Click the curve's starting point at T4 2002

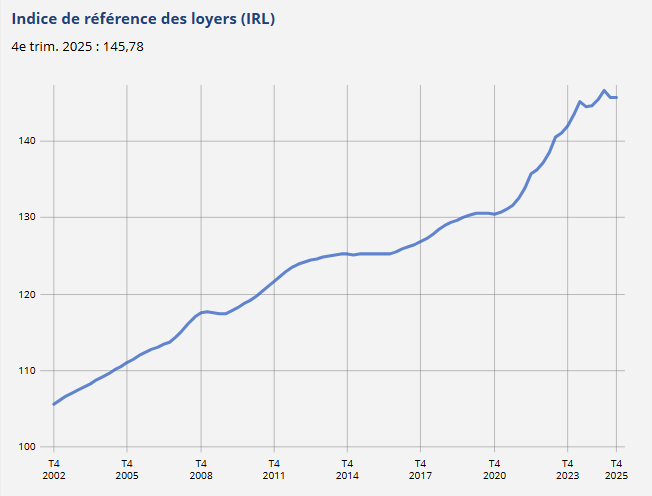[53, 404]
